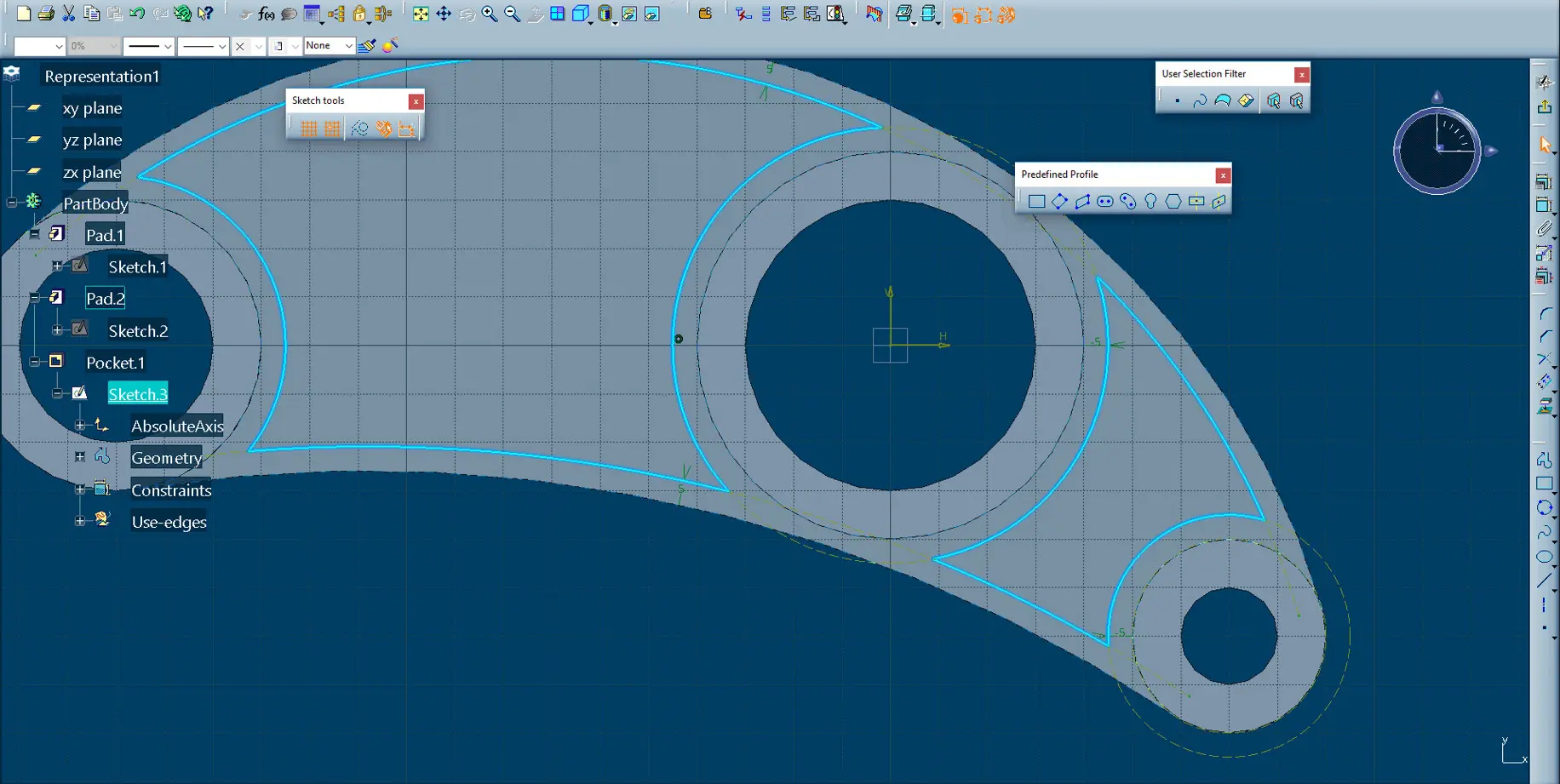The width and height of the screenshot is (1560, 784).
Task: Choose the Keyhole Profile tool
Action: [x=1150, y=202]
